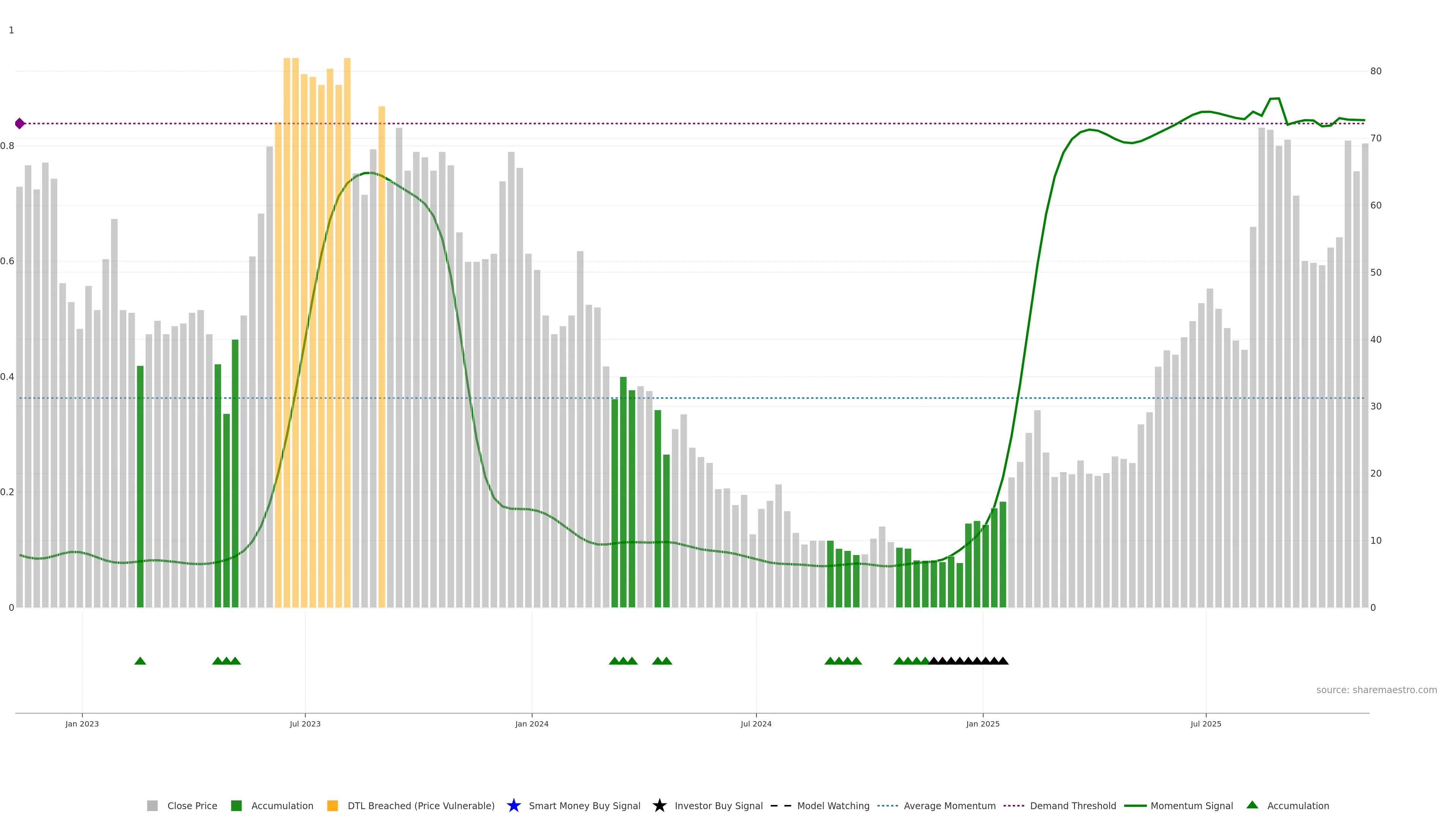Click the orange DTL Breached swatch
The height and width of the screenshot is (819, 1456).
(333, 805)
